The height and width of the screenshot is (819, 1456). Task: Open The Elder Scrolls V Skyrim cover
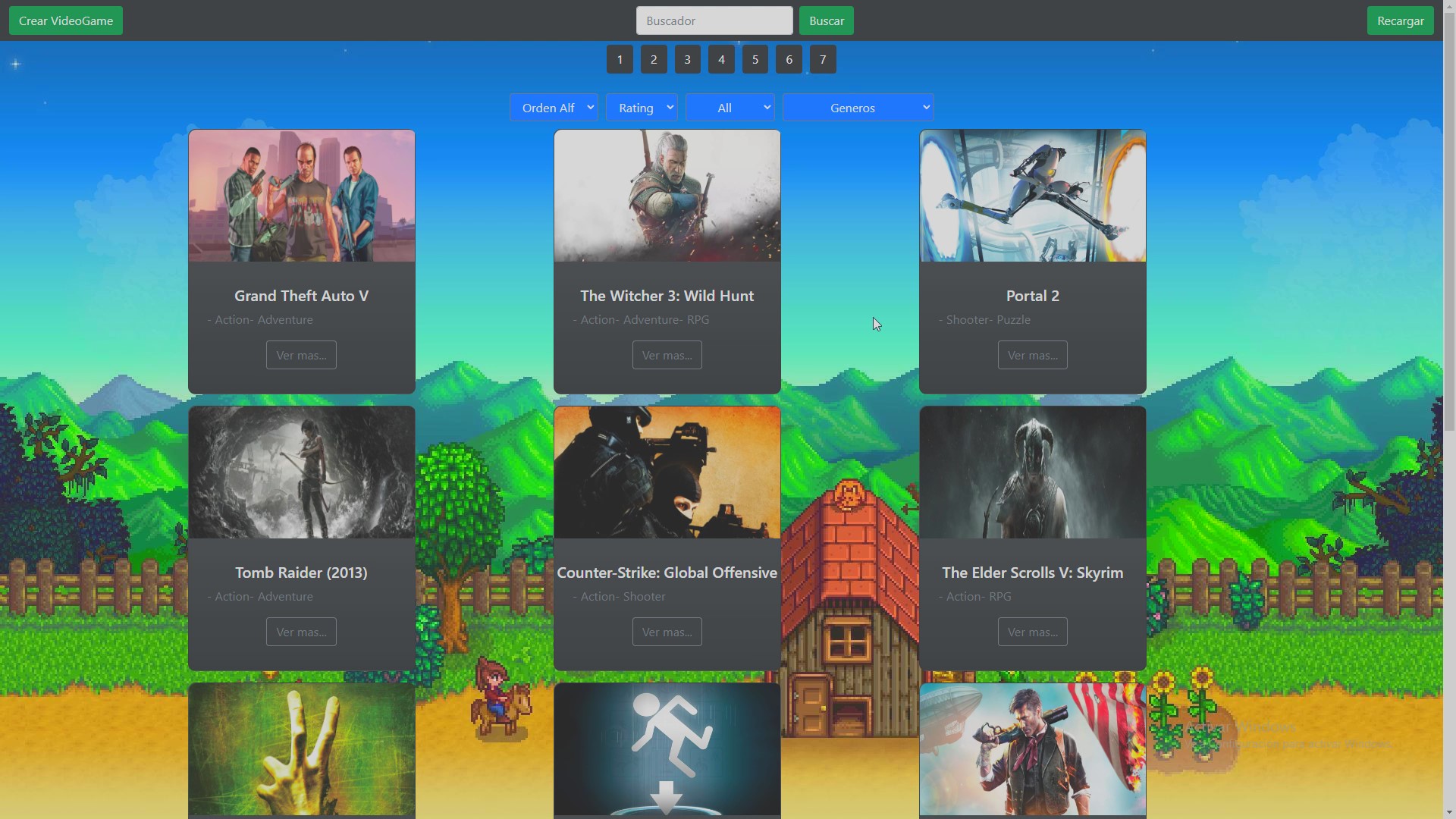tap(1033, 472)
